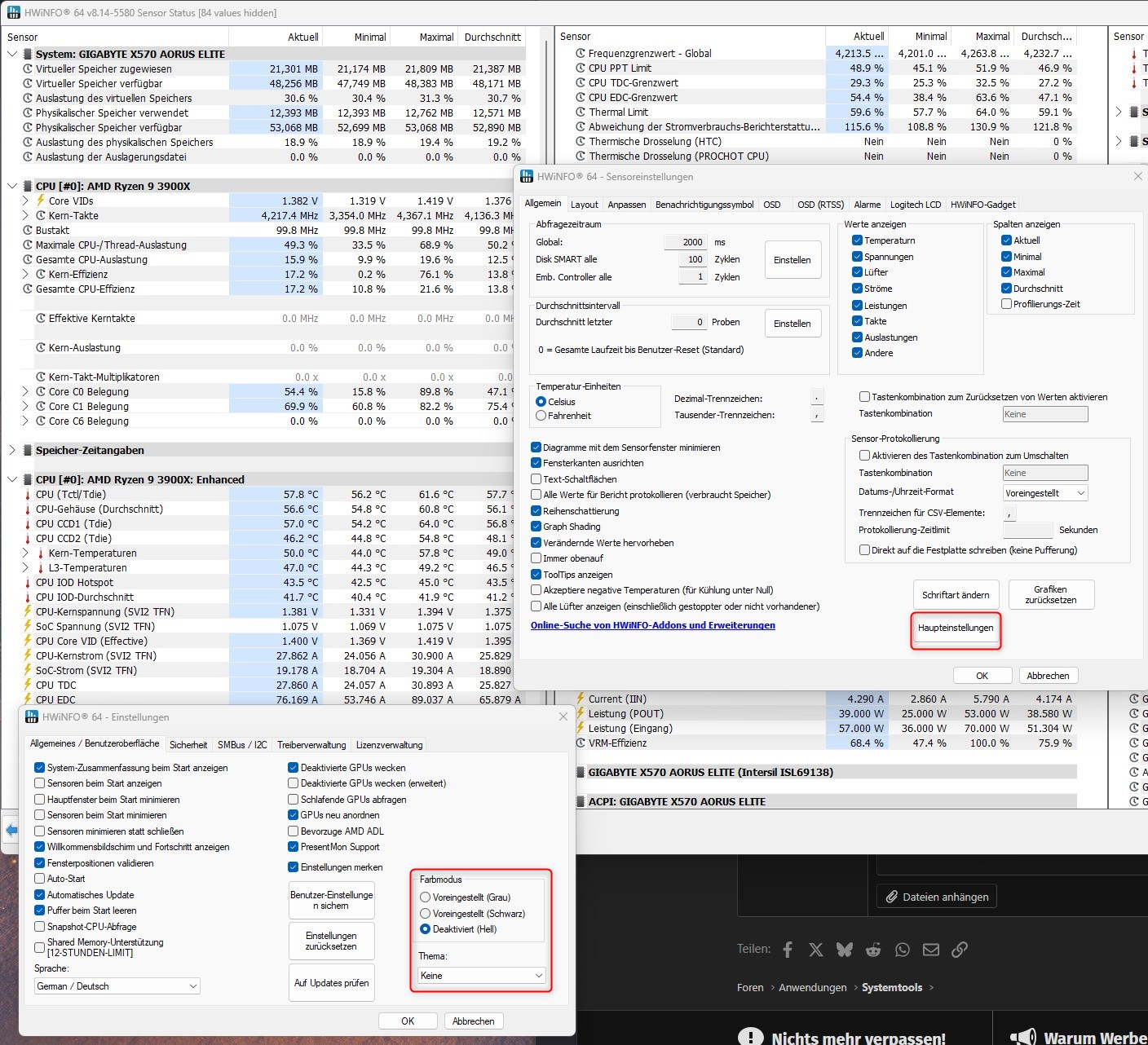Click lightning icon of CPU EDC row
This screenshot has width=1148, height=1045.
[x=28, y=699]
